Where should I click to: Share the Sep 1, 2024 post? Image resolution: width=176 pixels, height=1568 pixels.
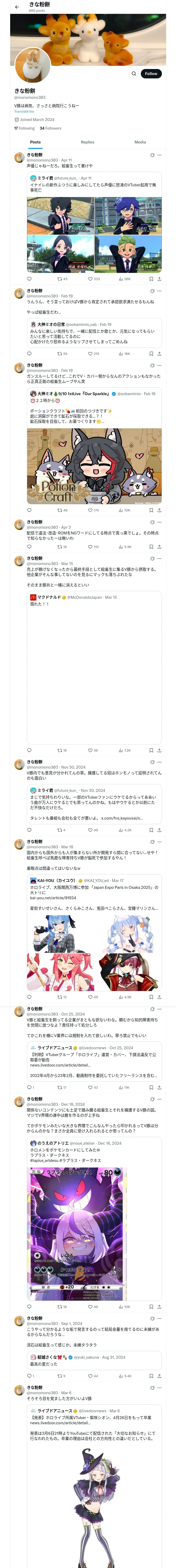point(159,1376)
